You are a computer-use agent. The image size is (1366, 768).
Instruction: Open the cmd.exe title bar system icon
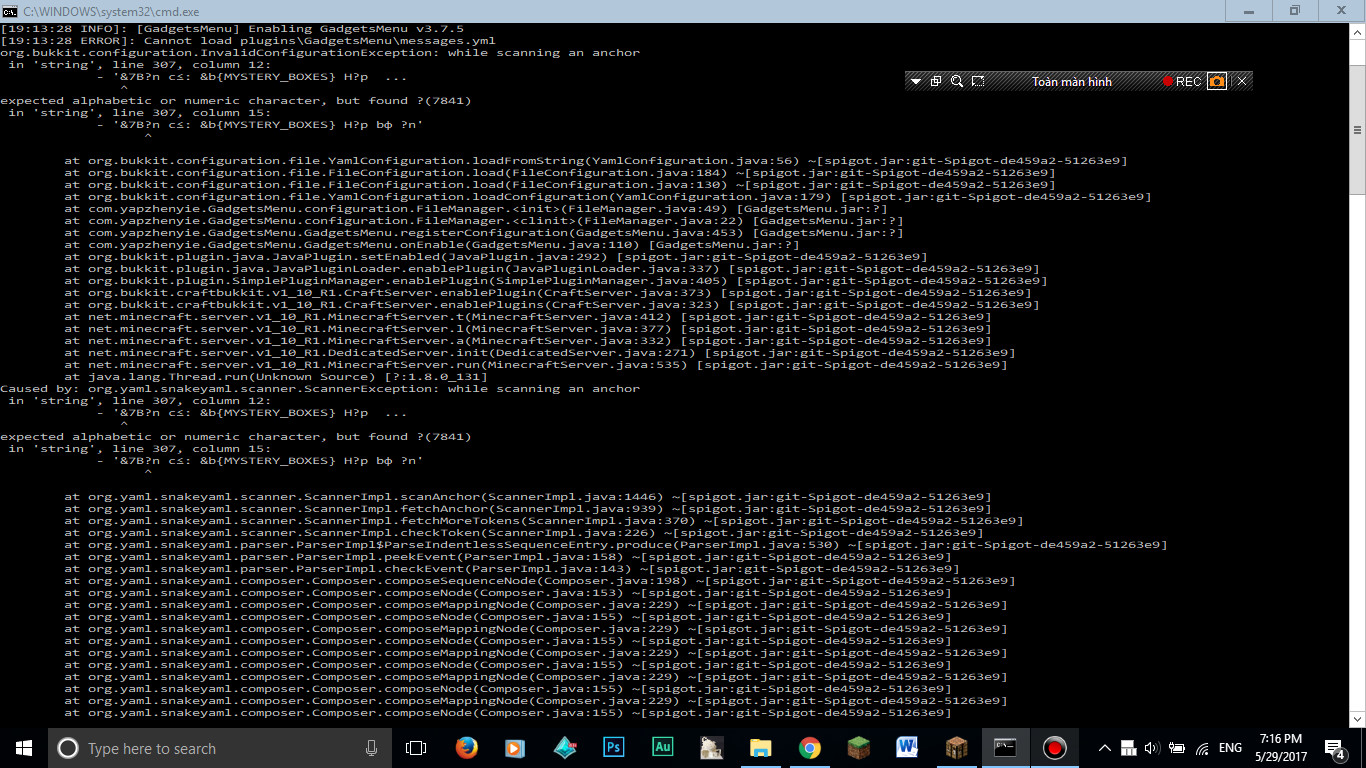pos(9,10)
